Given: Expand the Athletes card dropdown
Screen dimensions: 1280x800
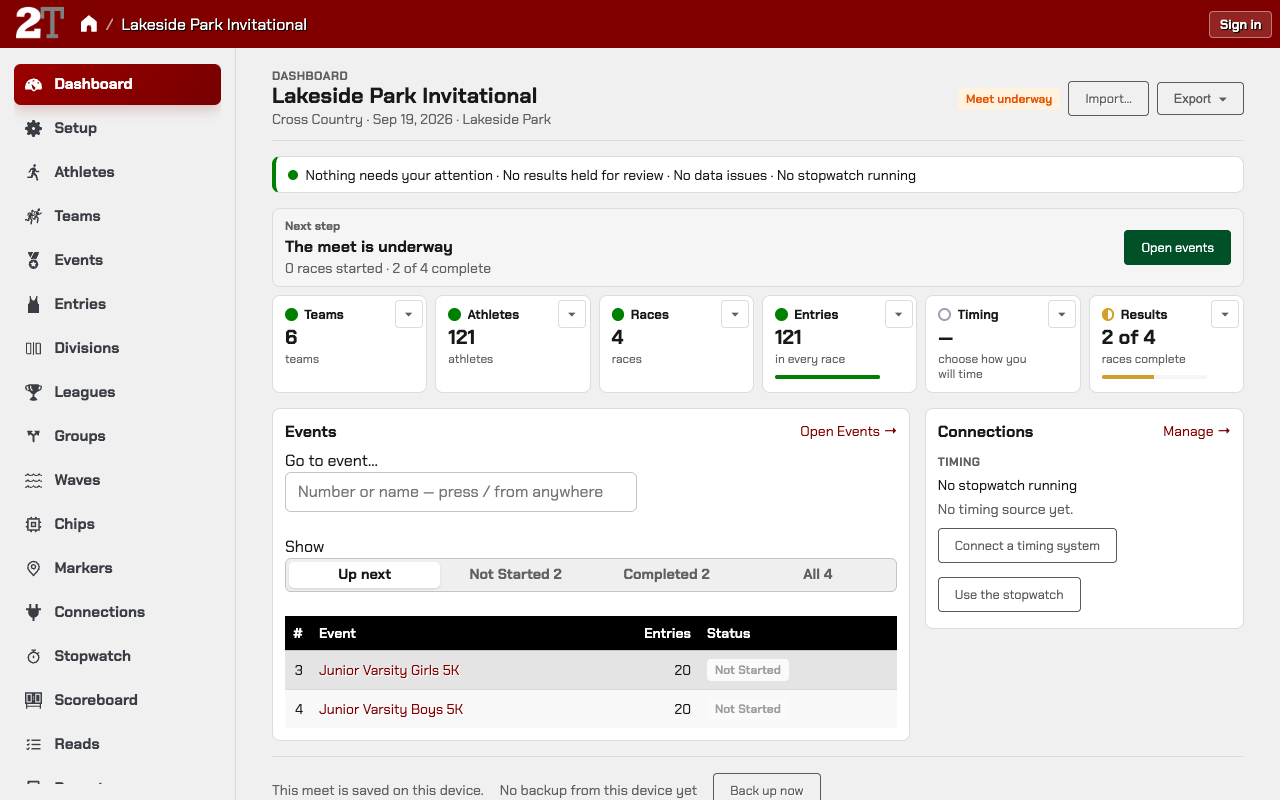Looking at the screenshot, I should tap(571, 314).
